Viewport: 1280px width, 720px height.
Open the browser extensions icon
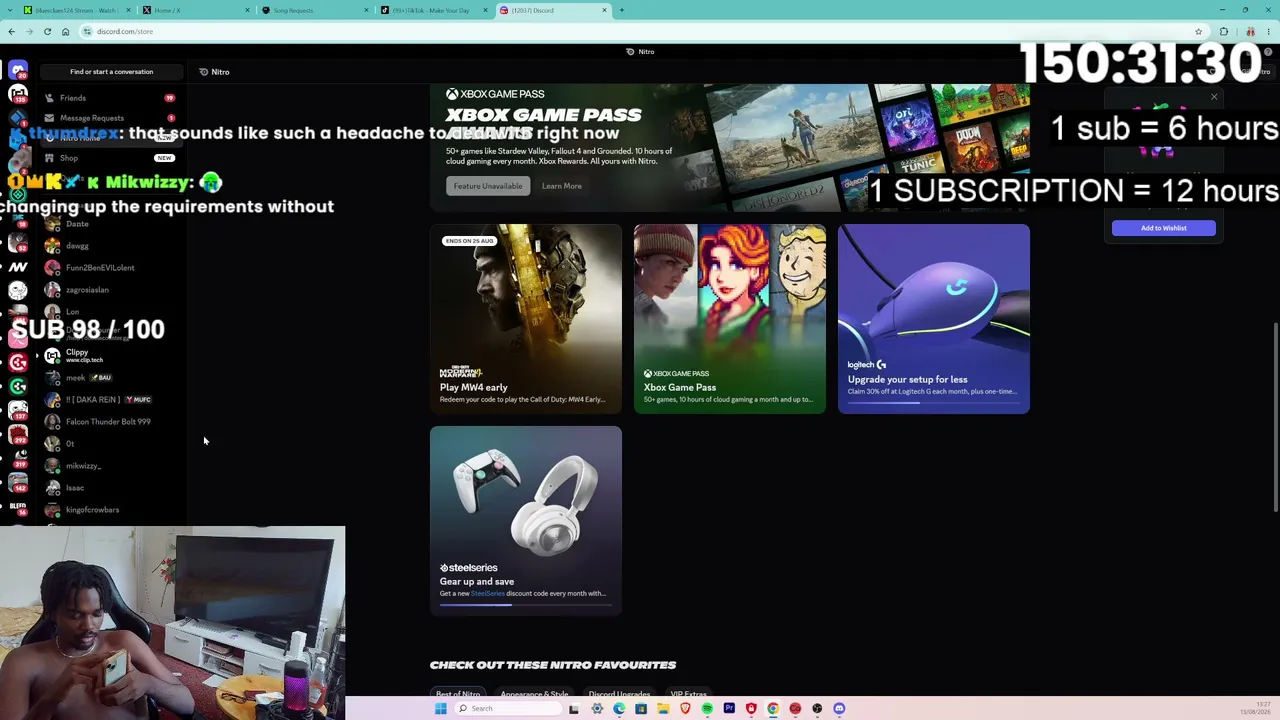1223,31
